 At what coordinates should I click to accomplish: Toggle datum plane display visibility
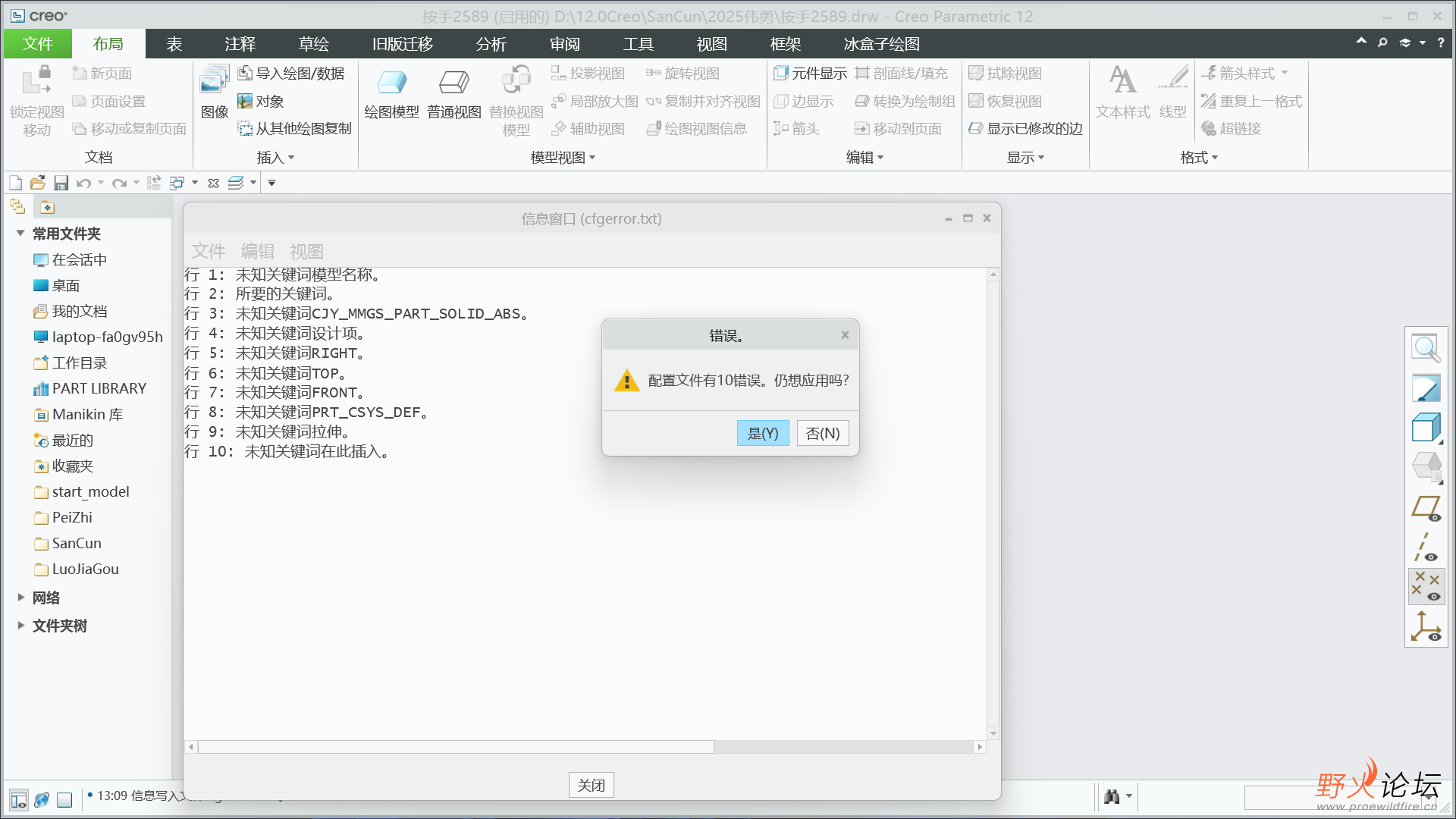pos(1426,508)
